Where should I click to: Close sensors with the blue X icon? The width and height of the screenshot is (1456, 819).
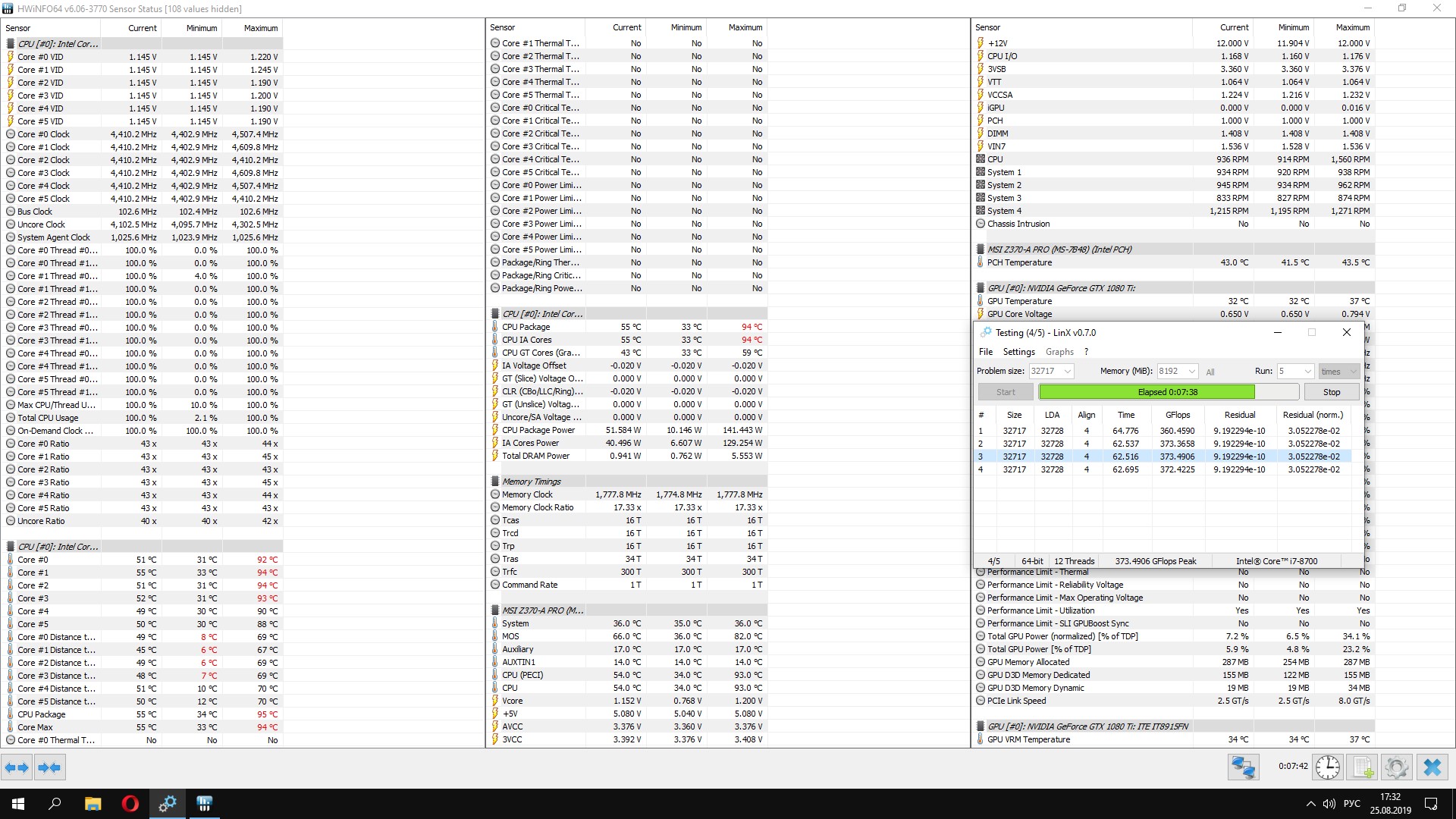click(1432, 767)
